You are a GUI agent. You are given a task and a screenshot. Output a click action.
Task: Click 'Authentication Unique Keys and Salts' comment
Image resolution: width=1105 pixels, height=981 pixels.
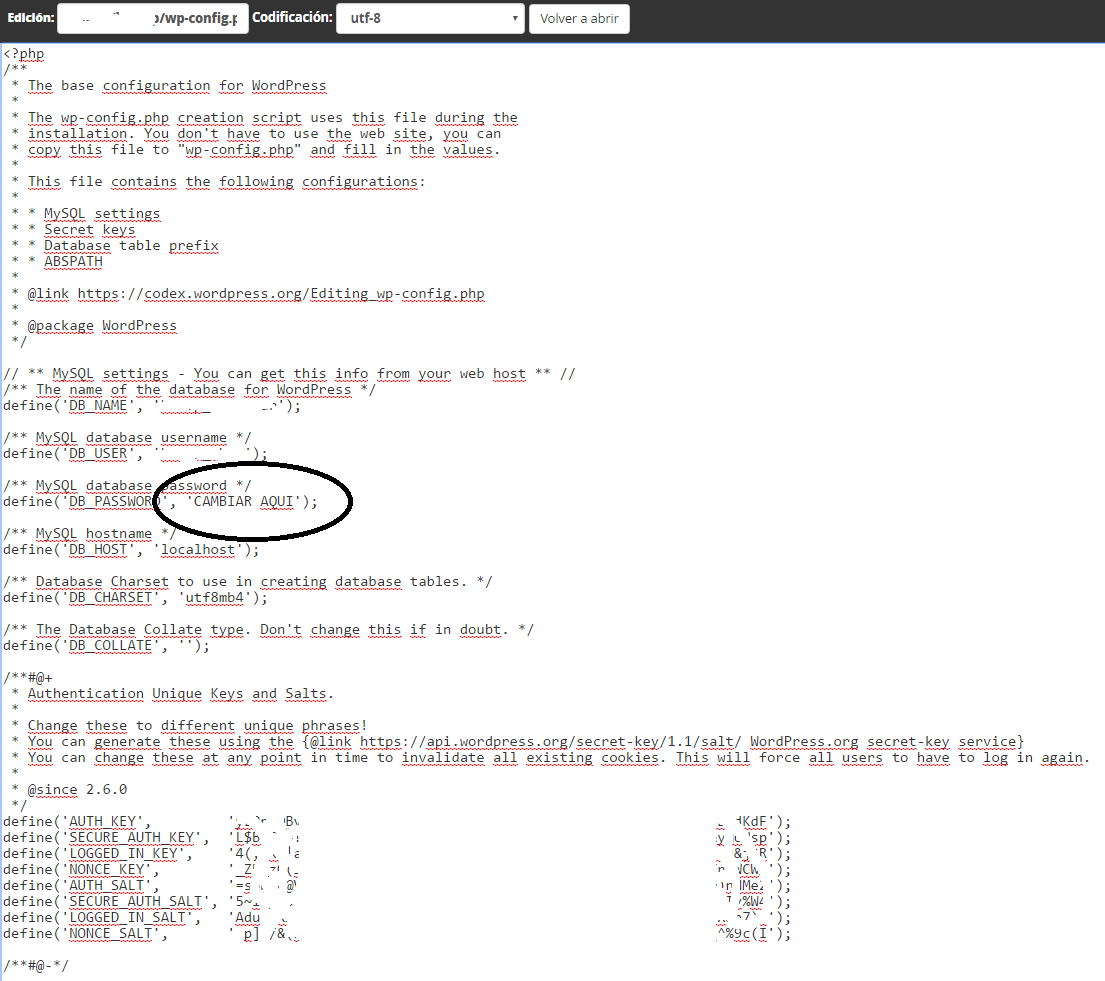pos(180,693)
